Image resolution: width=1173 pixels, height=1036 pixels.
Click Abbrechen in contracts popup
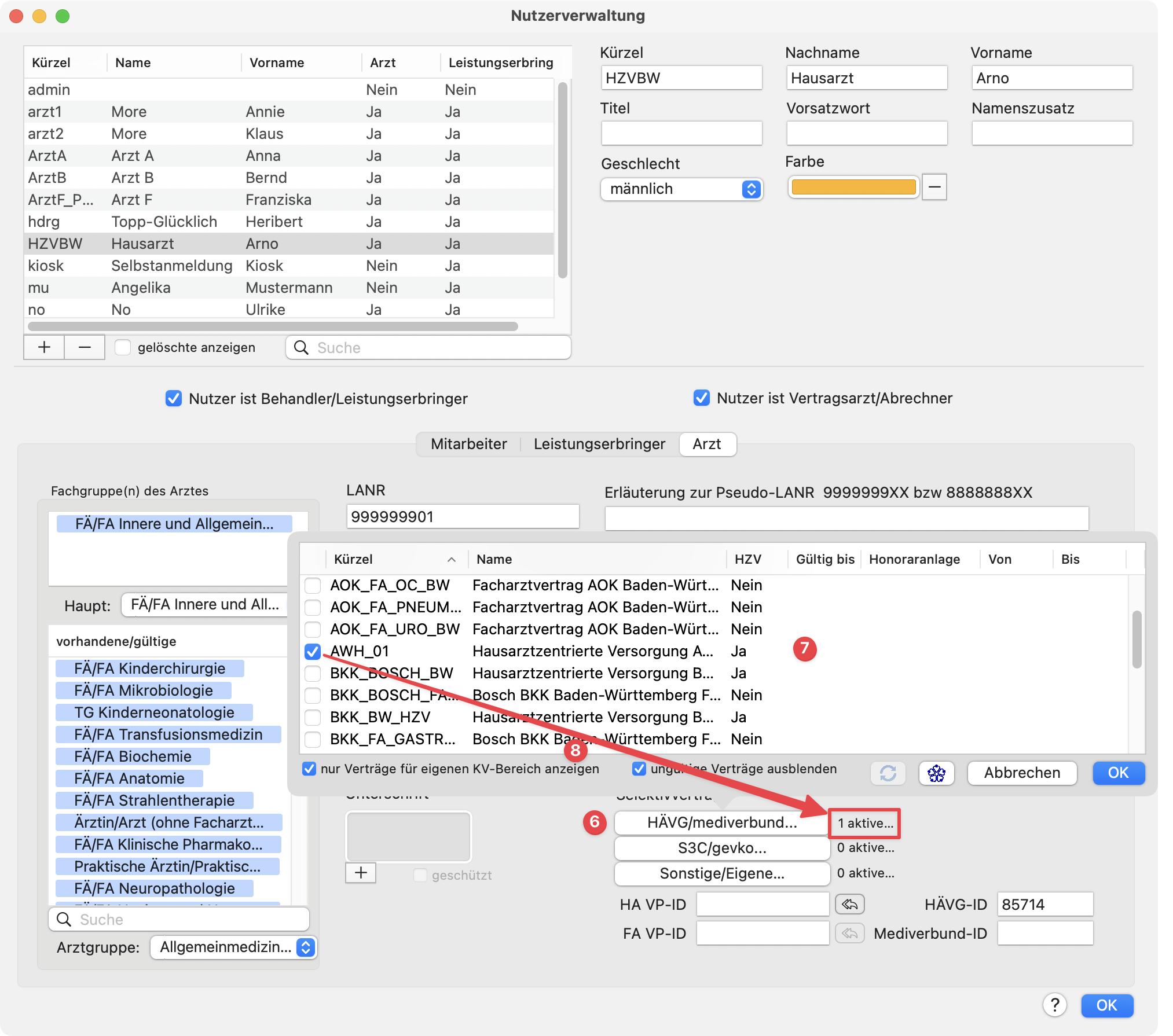tap(1022, 773)
